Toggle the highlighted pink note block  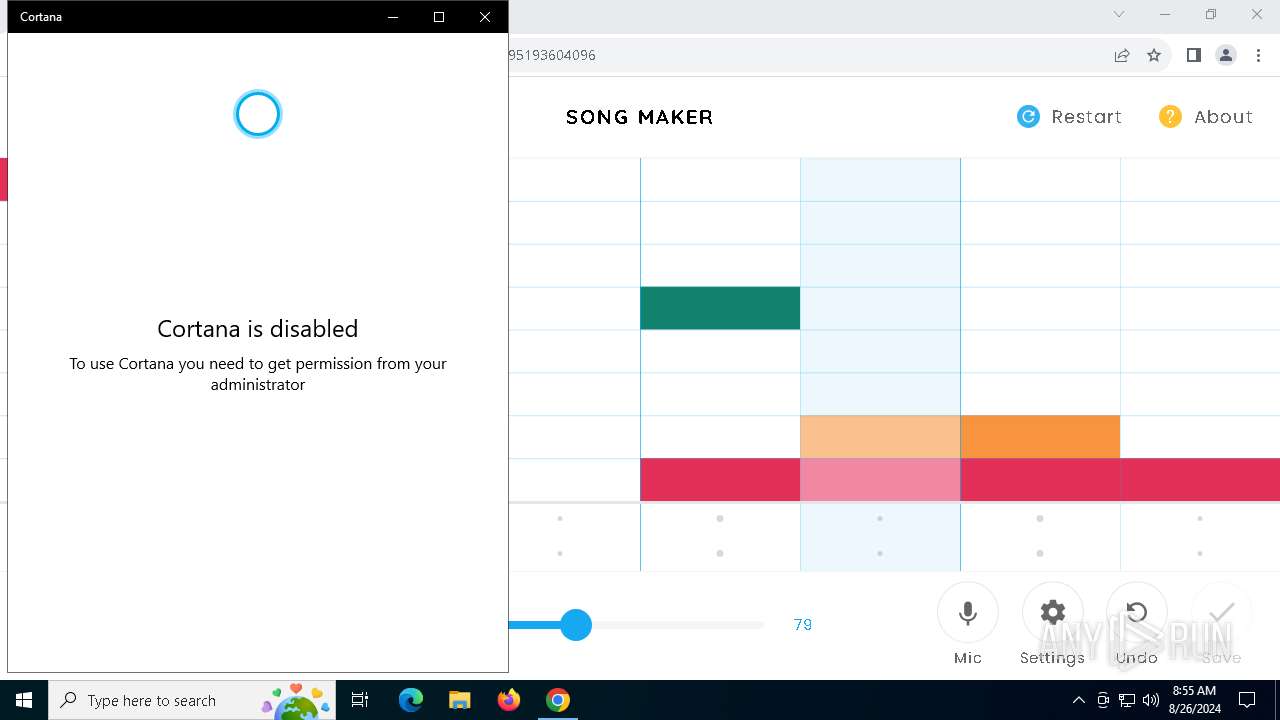pos(880,480)
